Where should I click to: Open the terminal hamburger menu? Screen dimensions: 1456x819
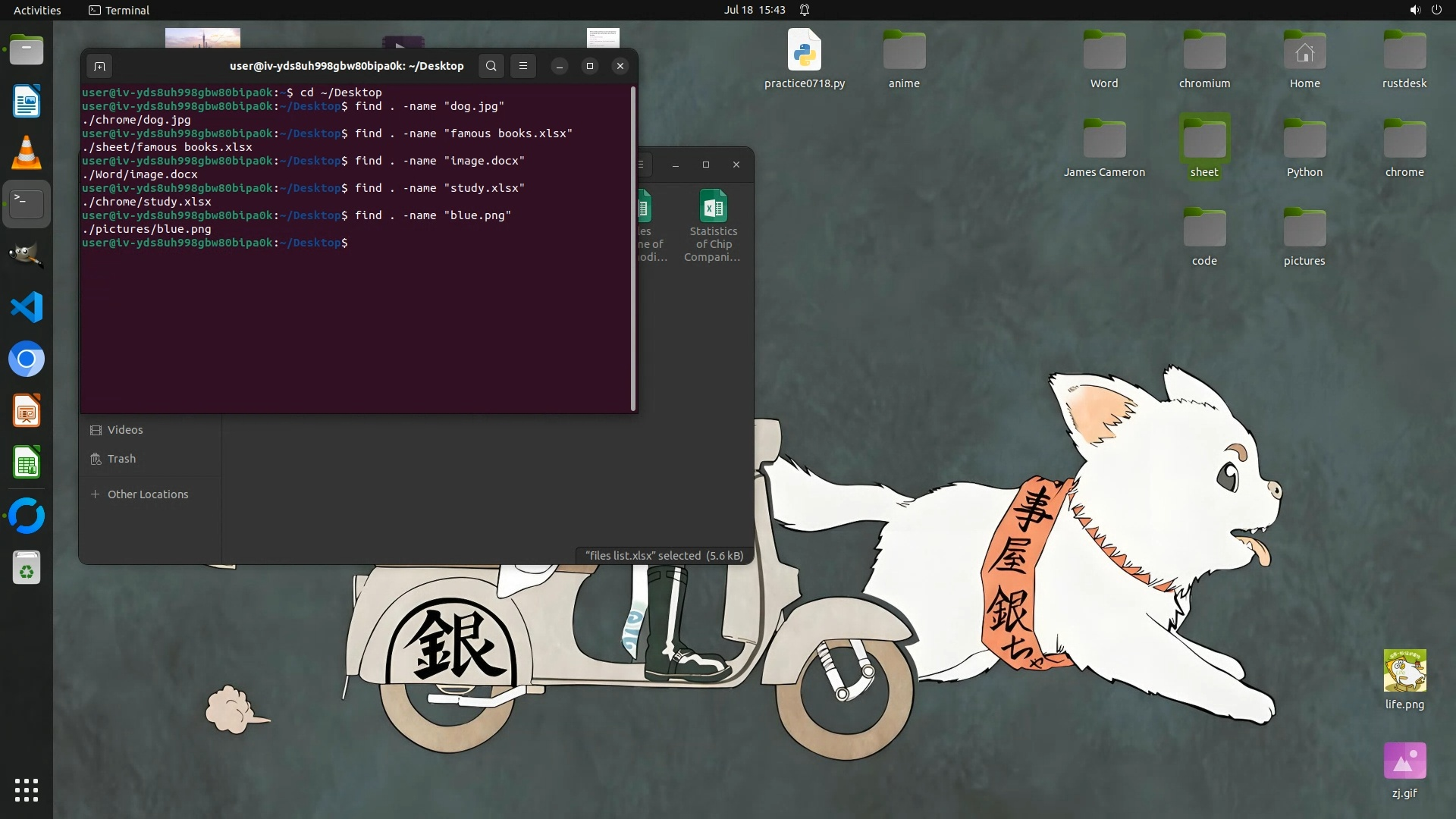pyautogui.click(x=523, y=67)
